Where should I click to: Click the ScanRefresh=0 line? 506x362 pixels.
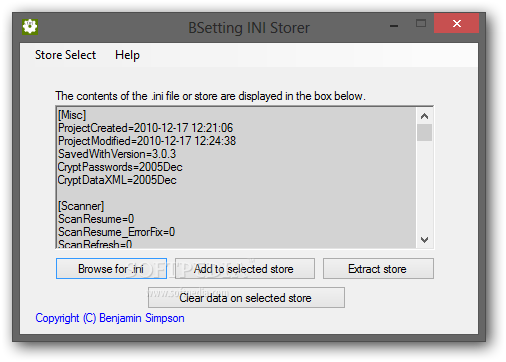point(95,244)
